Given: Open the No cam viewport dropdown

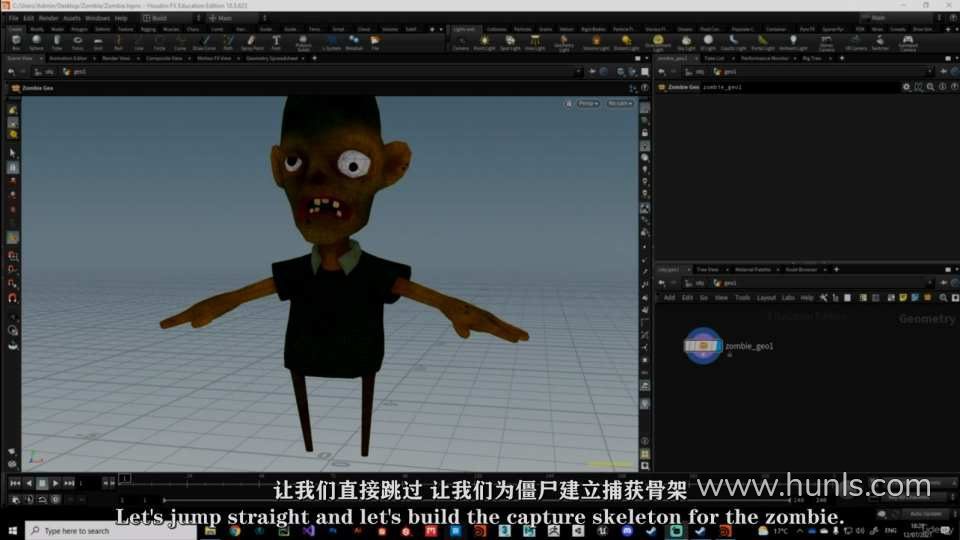Looking at the screenshot, I should (x=620, y=103).
